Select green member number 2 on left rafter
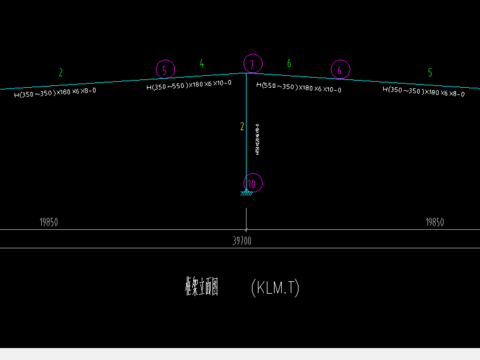480x360 pixels. point(61,72)
